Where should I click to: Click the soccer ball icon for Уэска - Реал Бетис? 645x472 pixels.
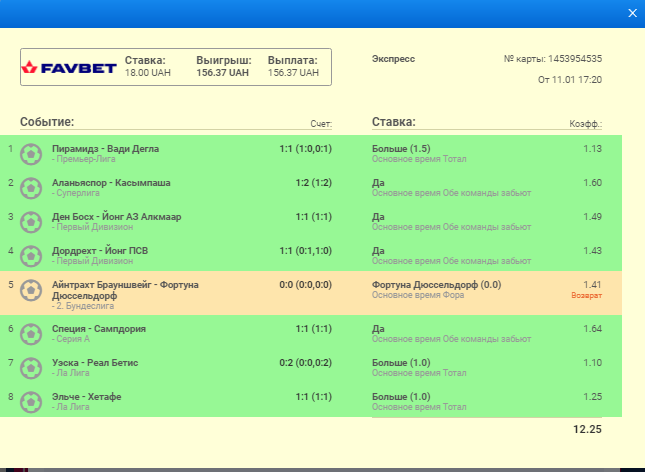pos(32,367)
